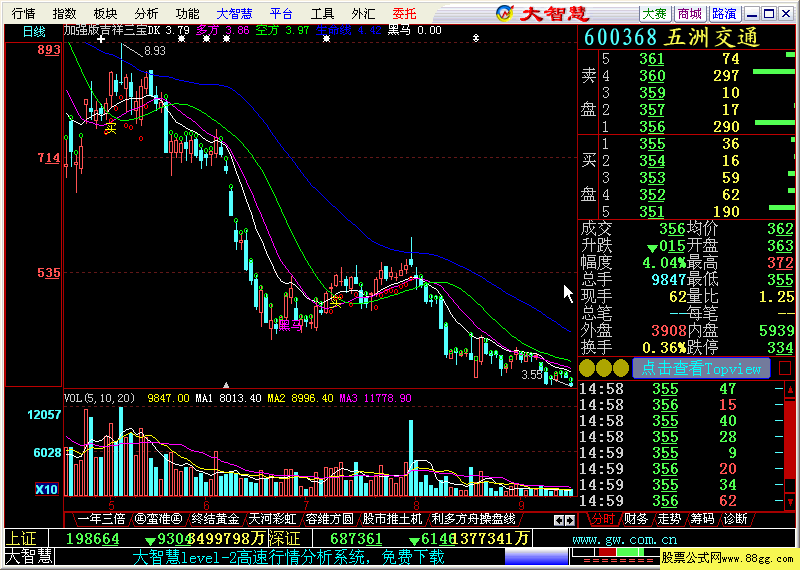Click the 日线 period label
The image size is (800, 570).
(x=34, y=32)
